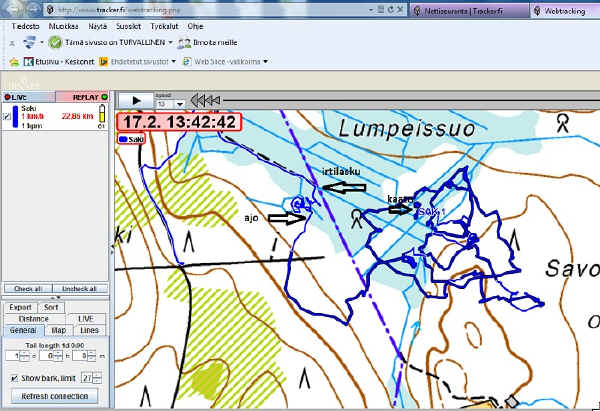Switch to the Lines tab
Screen dimensions: 600x411
click(x=89, y=329)
